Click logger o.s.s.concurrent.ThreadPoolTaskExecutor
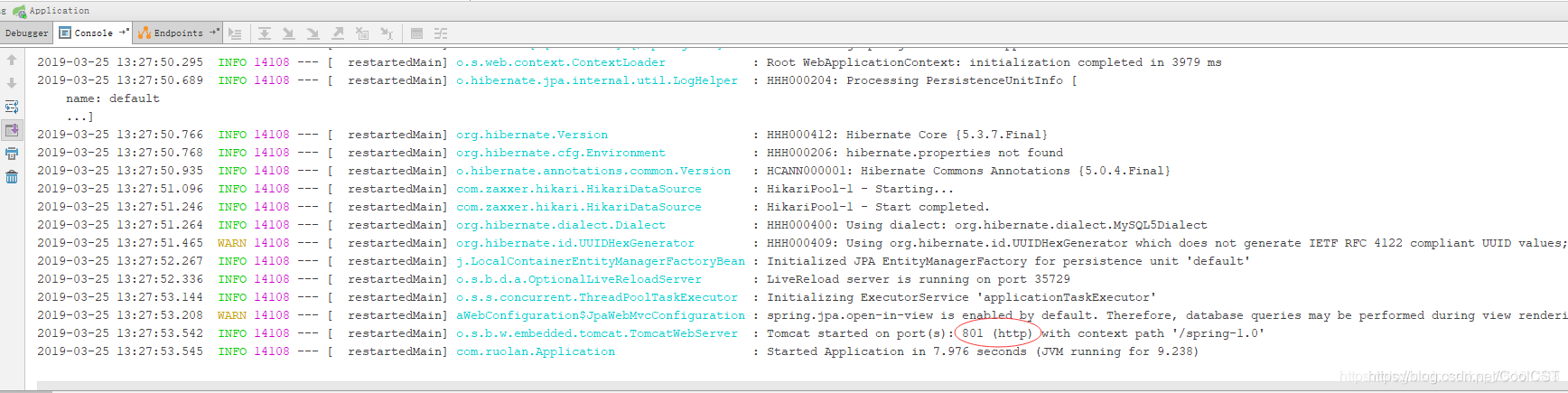Image resolution: width=1568 pixels, height=393 pixels. pyautogui.click(x=596, y=297)
